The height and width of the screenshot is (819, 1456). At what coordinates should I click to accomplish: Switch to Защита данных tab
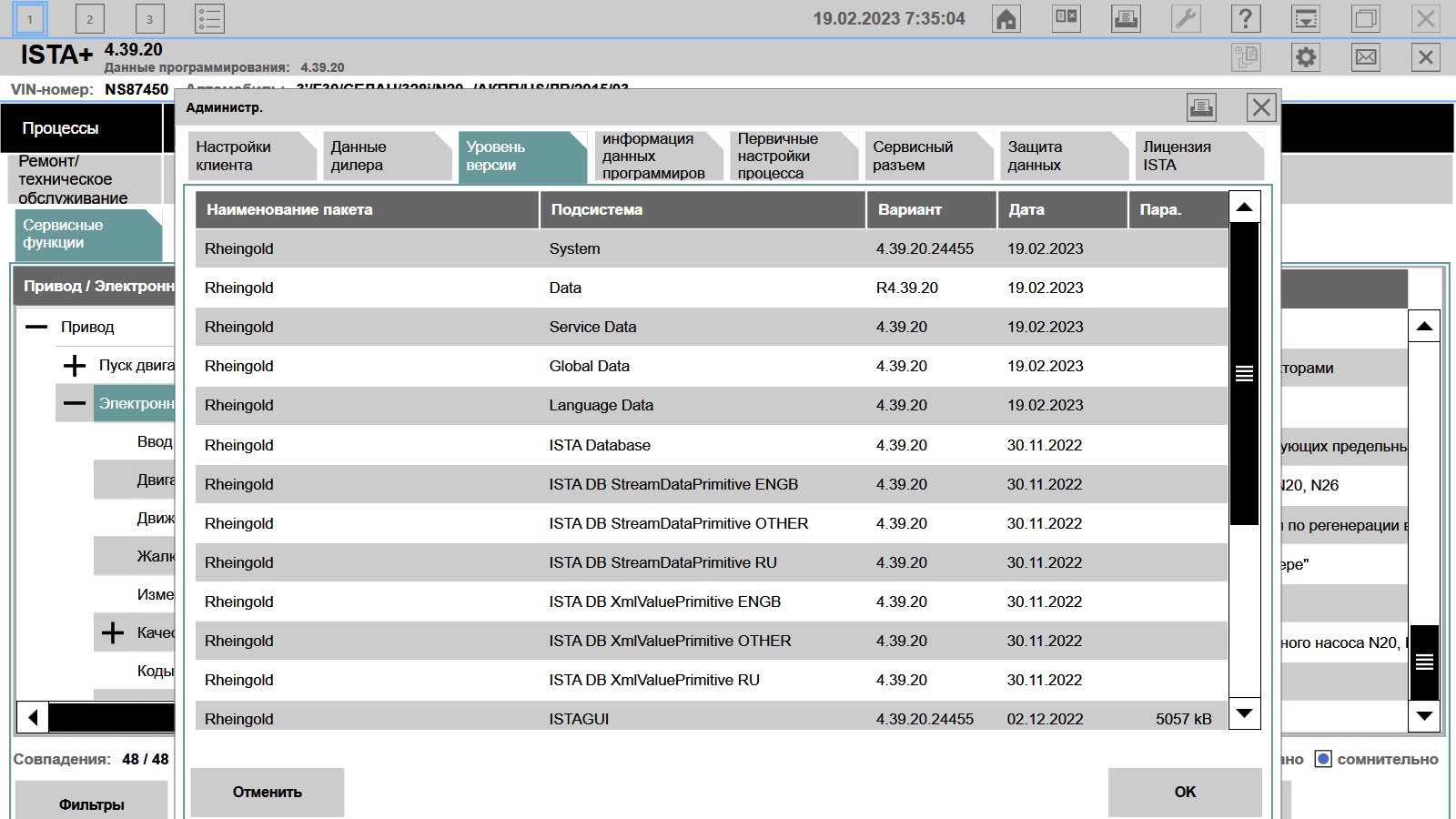(x=1064, y=157)
